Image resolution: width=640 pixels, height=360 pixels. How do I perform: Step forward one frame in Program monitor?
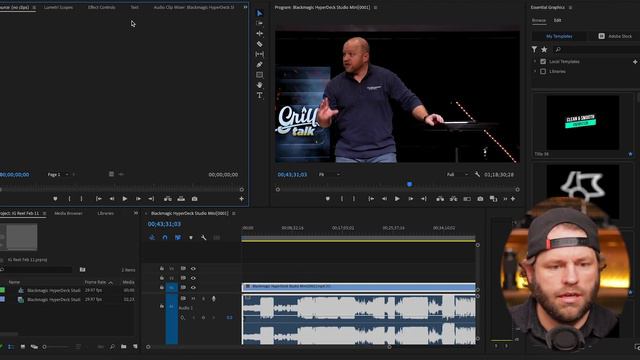pos(411,199)
